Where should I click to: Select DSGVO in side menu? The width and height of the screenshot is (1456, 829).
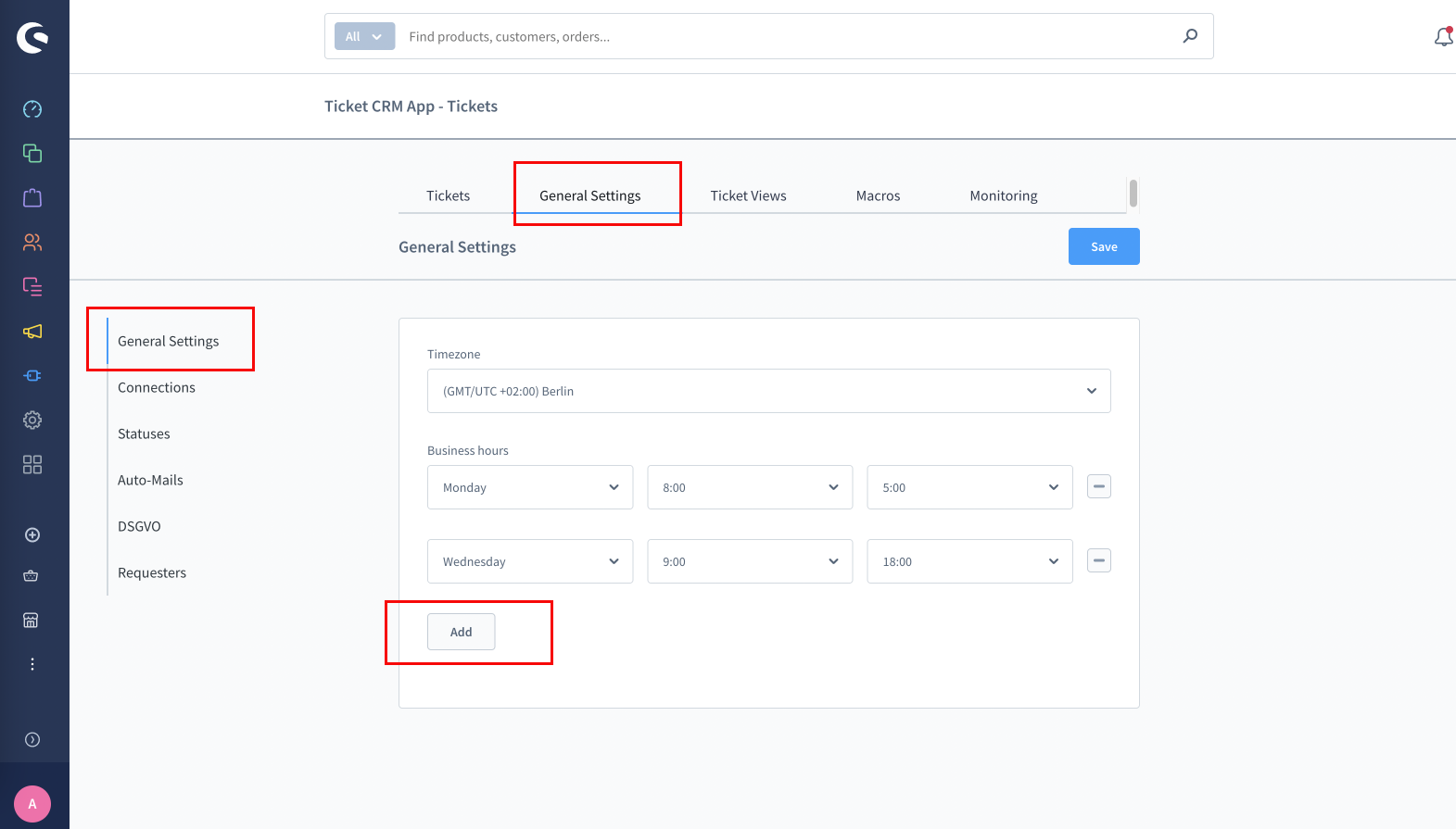[x=139, y=526]
